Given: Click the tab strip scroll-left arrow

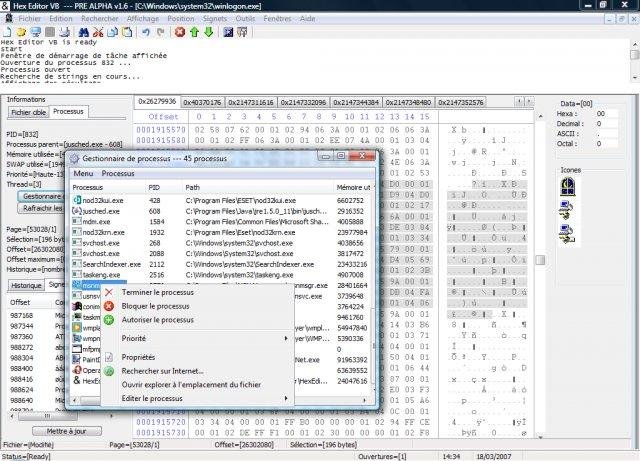Looking at the screenshot, I should click(x=519, y=100).
